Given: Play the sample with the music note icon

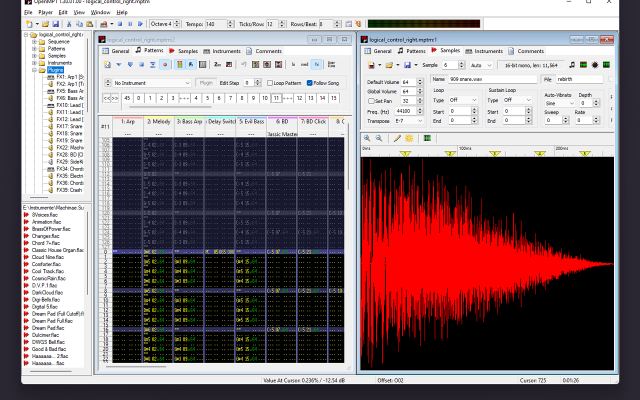Looking at the screenshot, I should coord(572,65).
